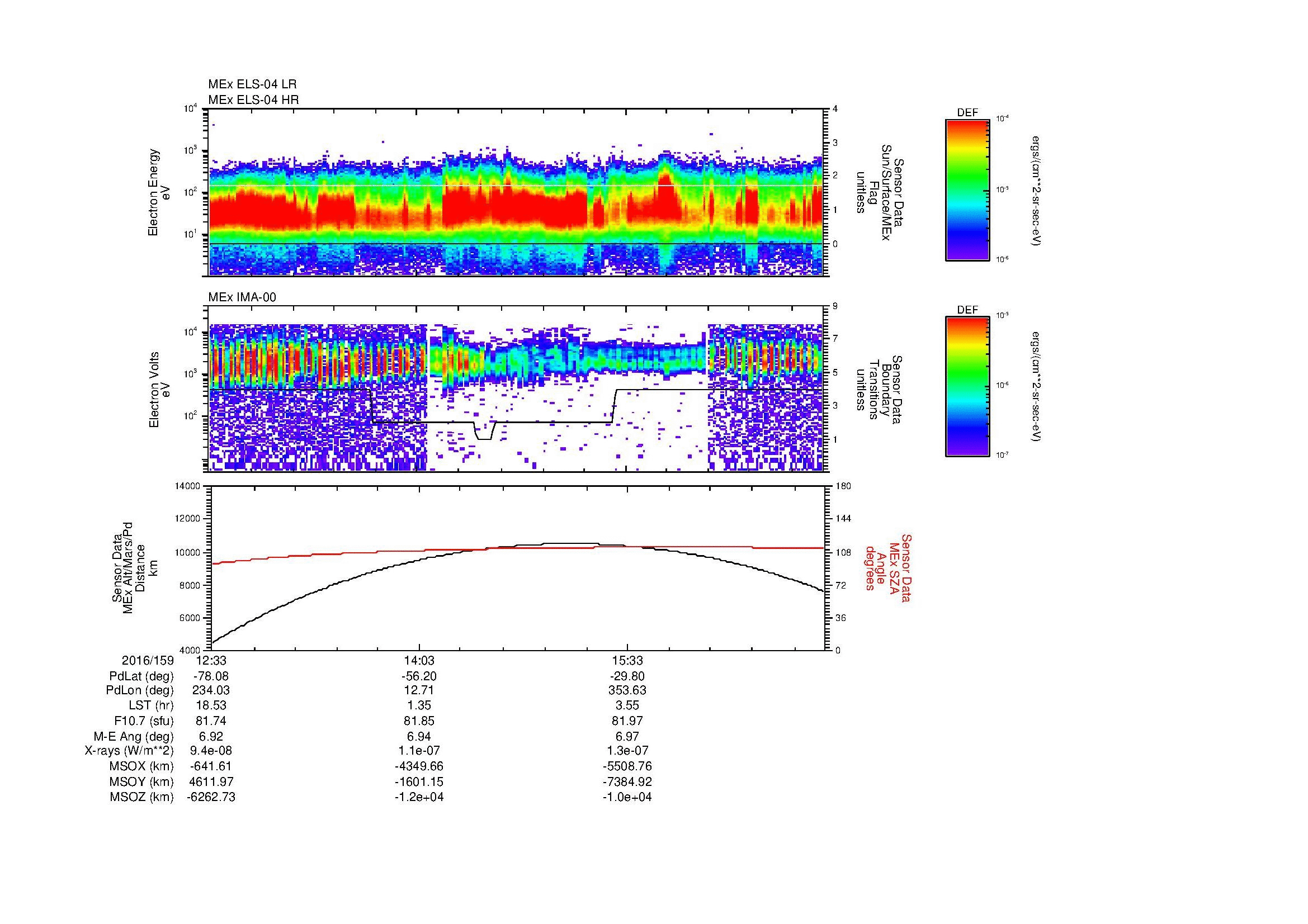Select MSOY value "-7384.92"
This screenshot has height=924, width=1308.
pos(627,781)
